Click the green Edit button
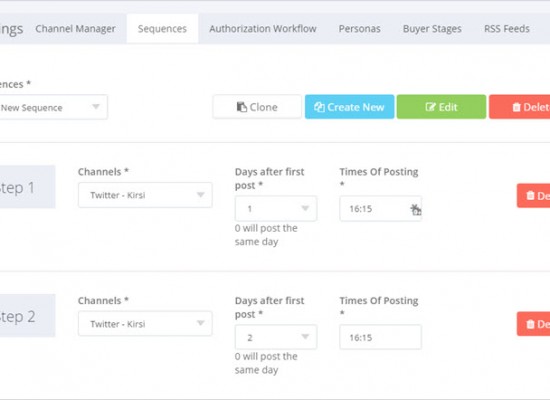The width and height of the screenshot is (550, 400). pyautogui.click(x=441, y=107)
